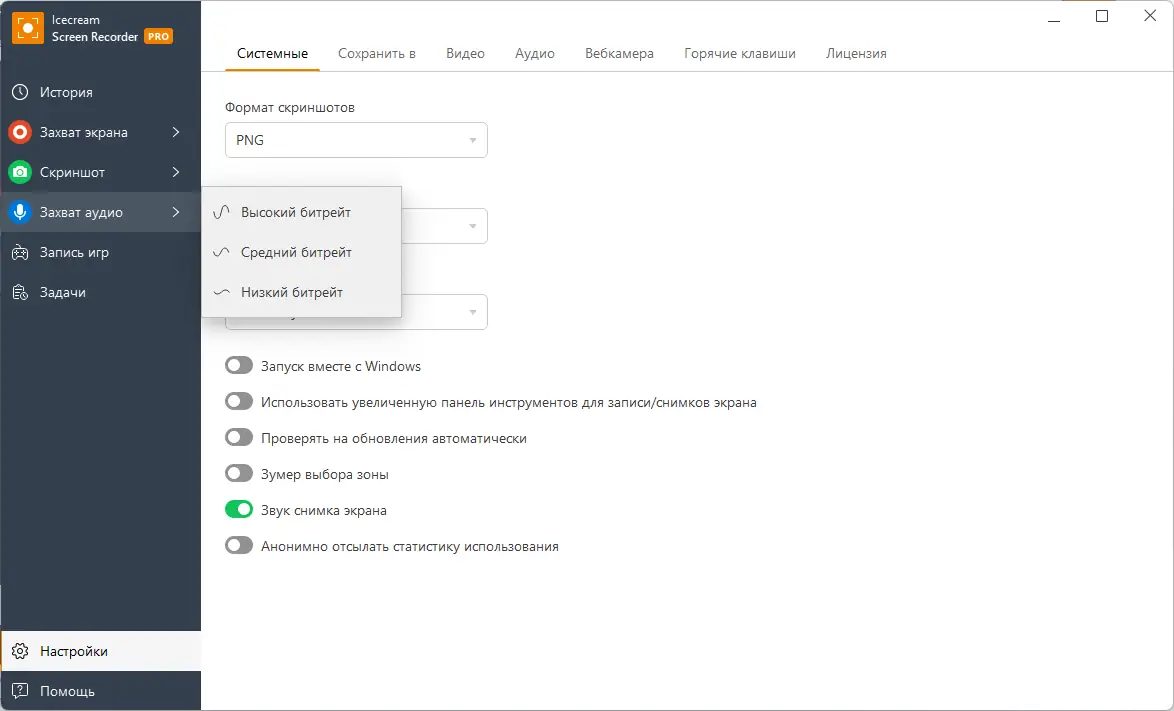Image resolution: width=1174 pixels, height=711 pixels.
Task: Expand the Захват экрана submenu arrow
Action: tap(176, 132)
